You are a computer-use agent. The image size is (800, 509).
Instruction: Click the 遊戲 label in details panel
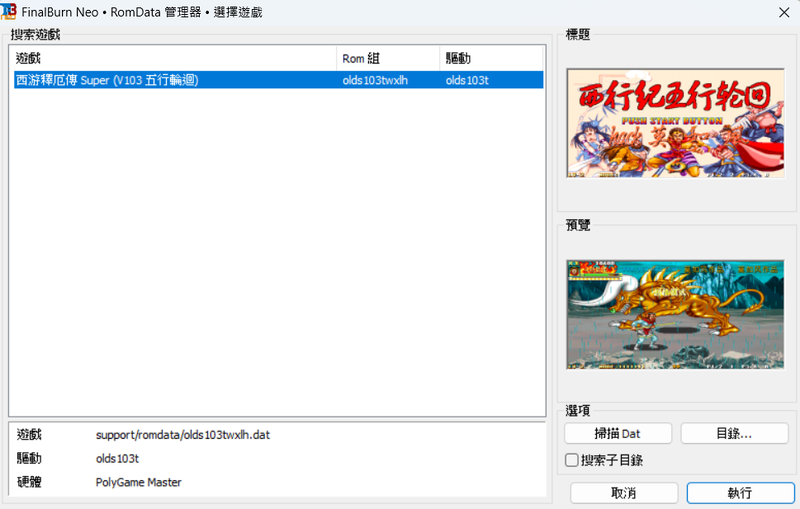click(29, 435)
